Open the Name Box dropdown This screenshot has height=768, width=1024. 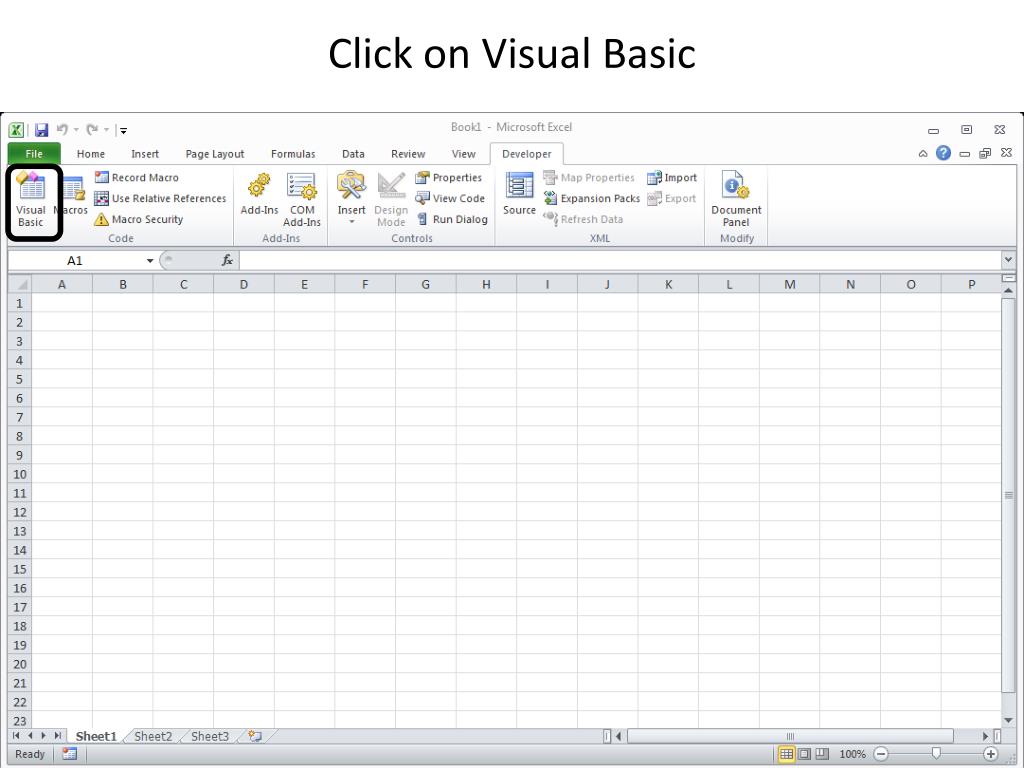pyautogui.click(x=150, y=261)
